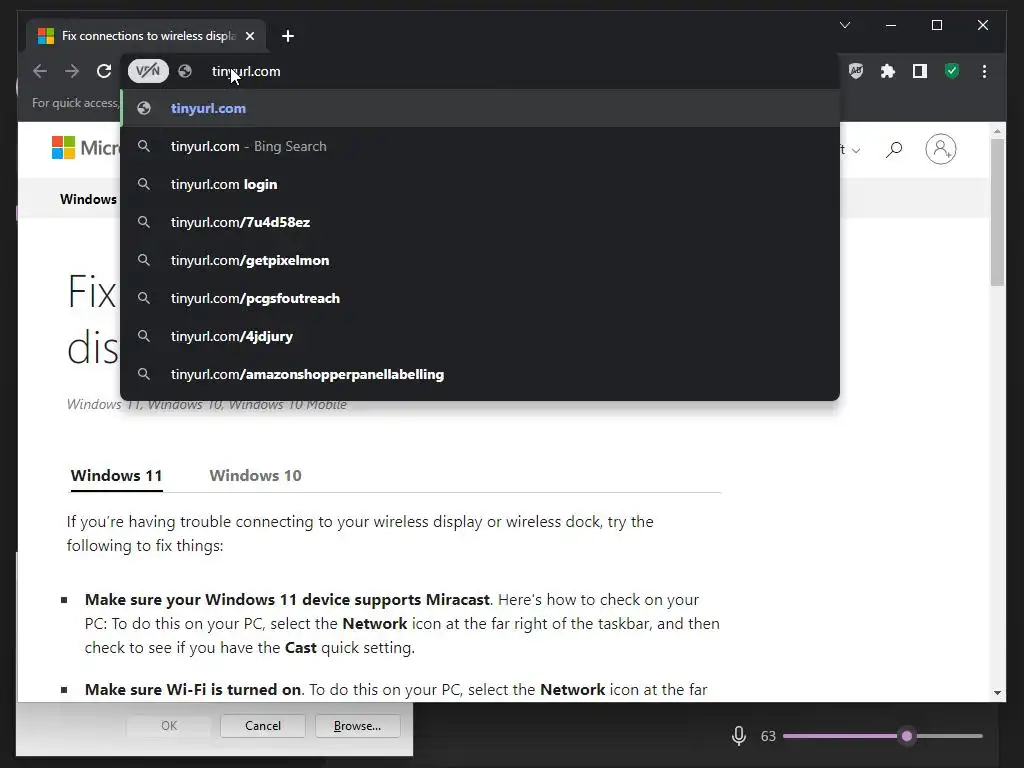Open the ad-block shield extension icon
Screen dimensions: 1024x768
coord(856,71)
